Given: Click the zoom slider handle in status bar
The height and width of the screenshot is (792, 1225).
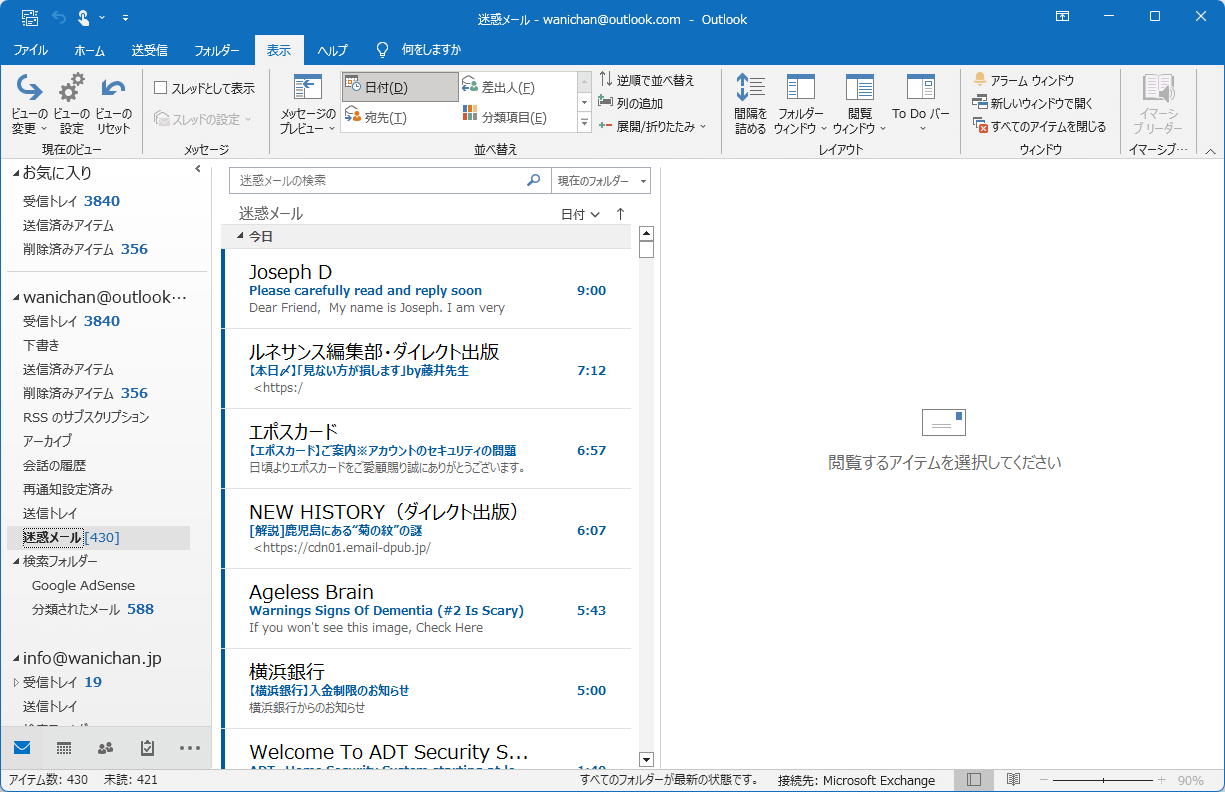Looking at the screenshot, I should (x=1104, y=780).
